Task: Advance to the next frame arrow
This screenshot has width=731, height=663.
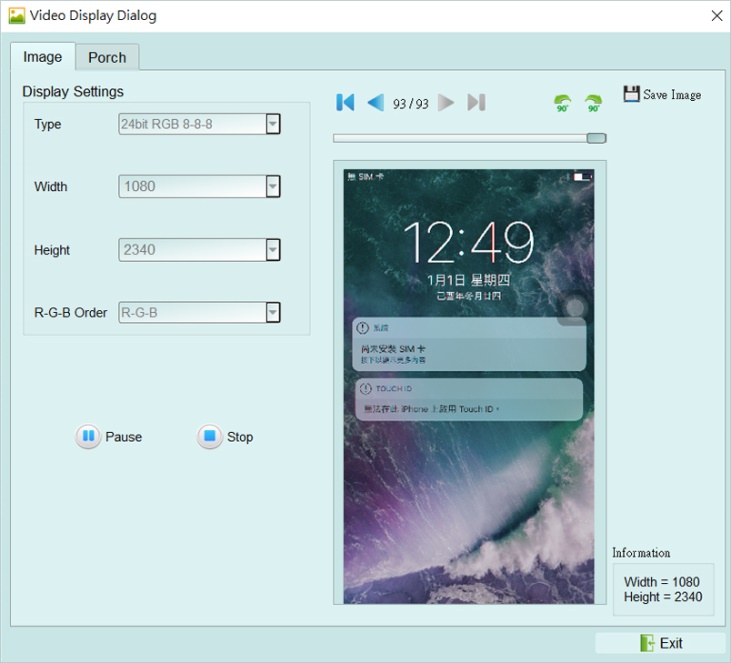Action: coord(446,103)
